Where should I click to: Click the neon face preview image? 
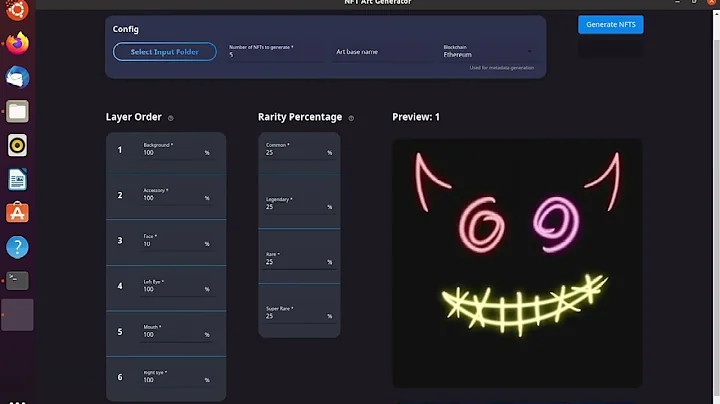[517, 263]
